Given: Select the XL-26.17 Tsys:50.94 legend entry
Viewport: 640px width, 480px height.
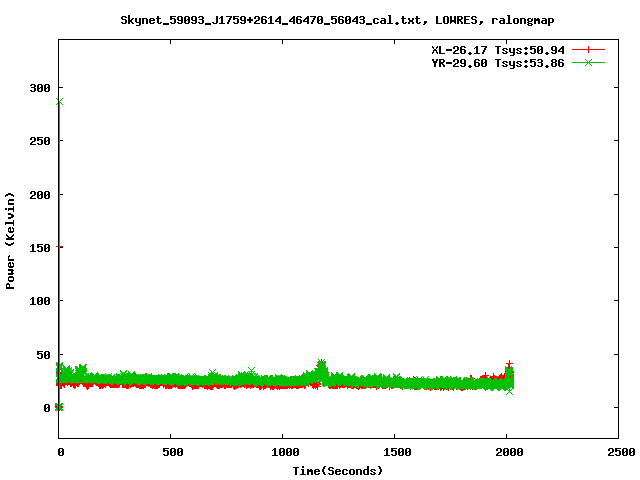Looking at the screenshot, I should 498,50.
